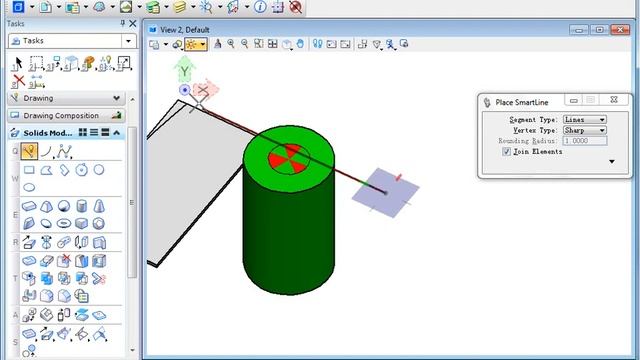Select the Element Selection arrow tool

click(x=17, y=64)
